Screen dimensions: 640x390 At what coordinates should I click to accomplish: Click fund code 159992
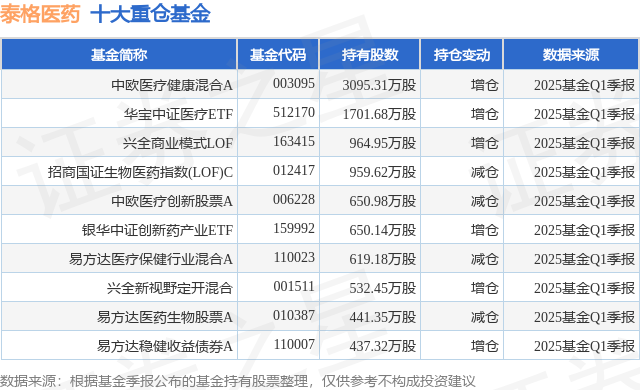294,228
